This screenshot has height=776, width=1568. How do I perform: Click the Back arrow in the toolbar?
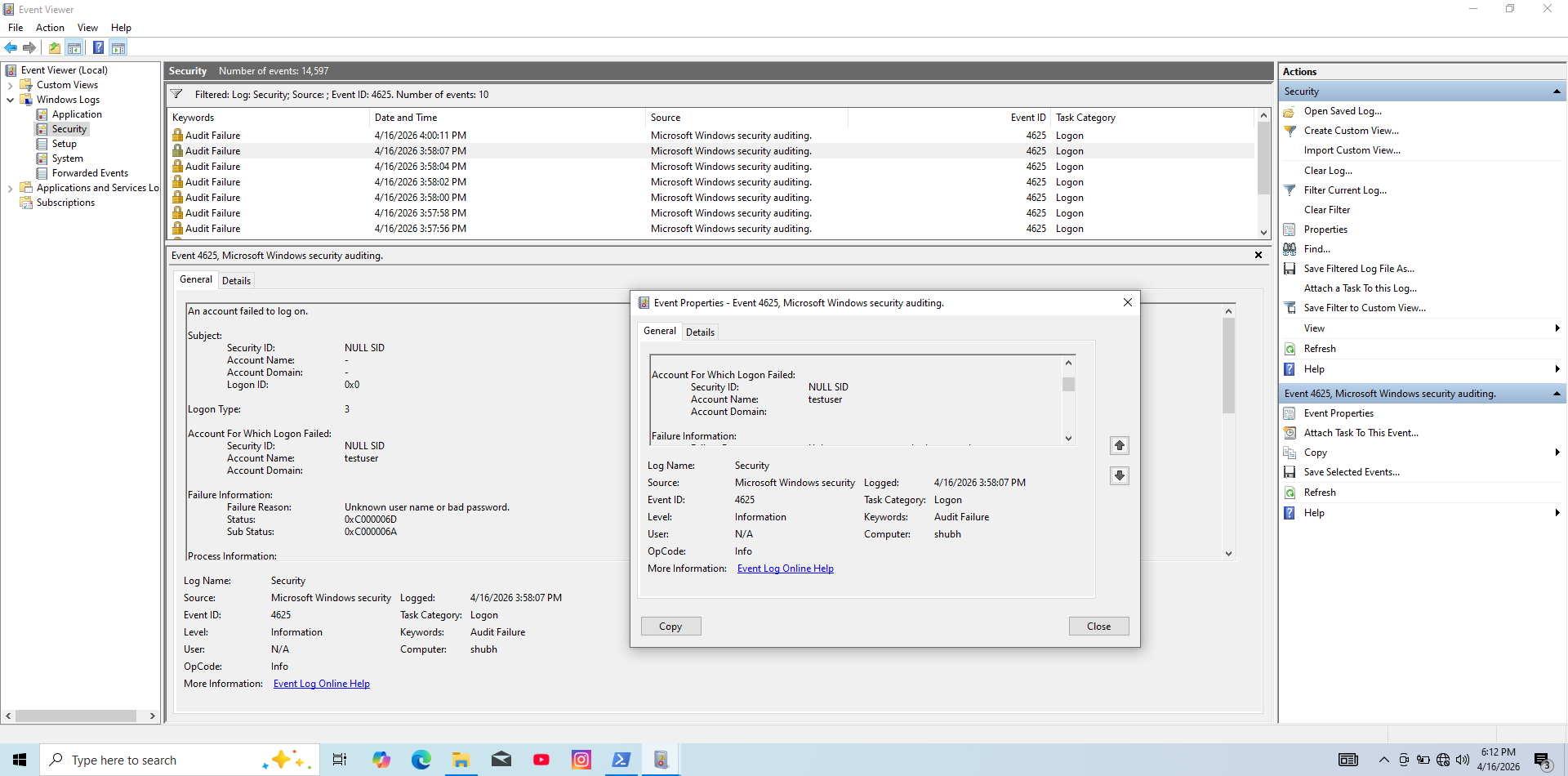coord(11,48)
